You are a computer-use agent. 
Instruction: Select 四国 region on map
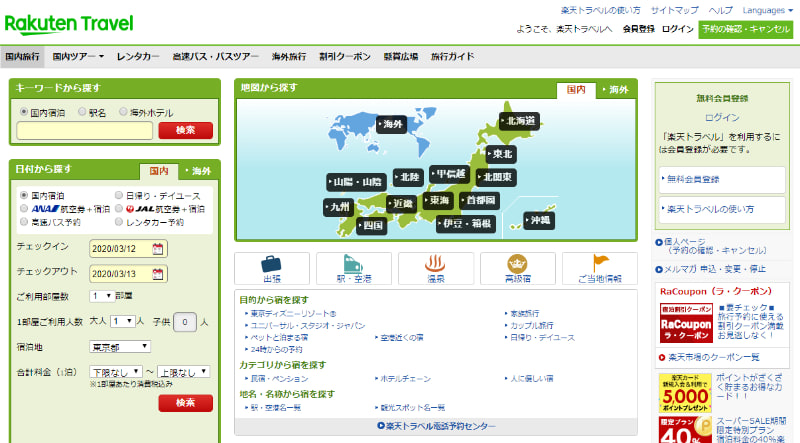click(371, 225)
